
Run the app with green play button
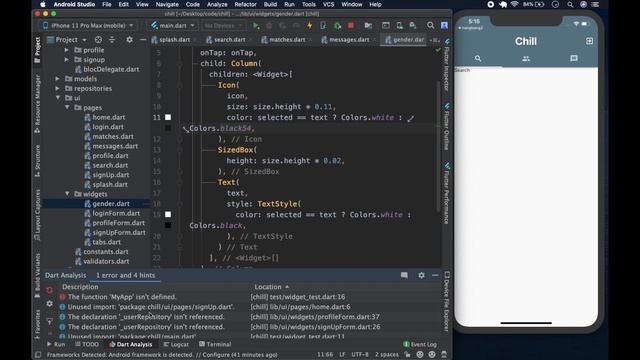(x=256, y=25)
